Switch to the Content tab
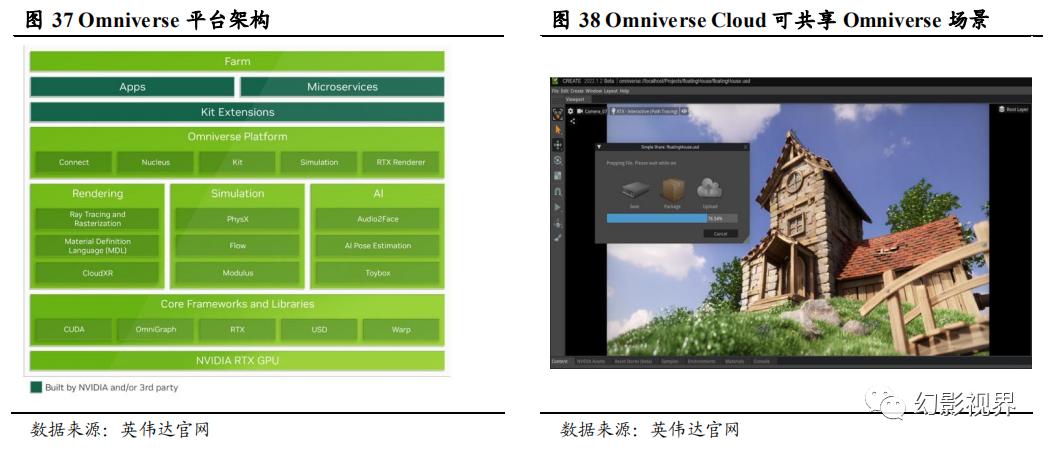This screenshot has width=1051, height=451. click(x=560, y=361)
